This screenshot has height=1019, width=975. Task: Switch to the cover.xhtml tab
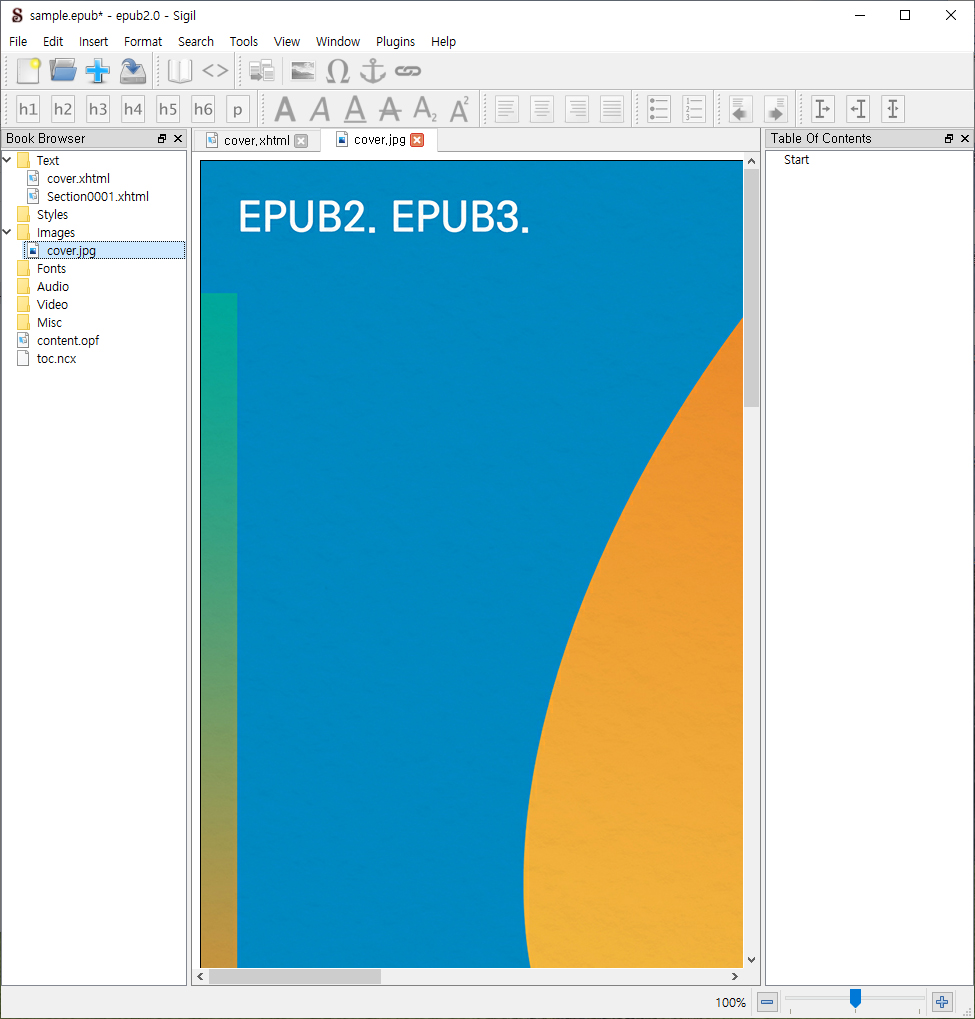pos(257,140)
